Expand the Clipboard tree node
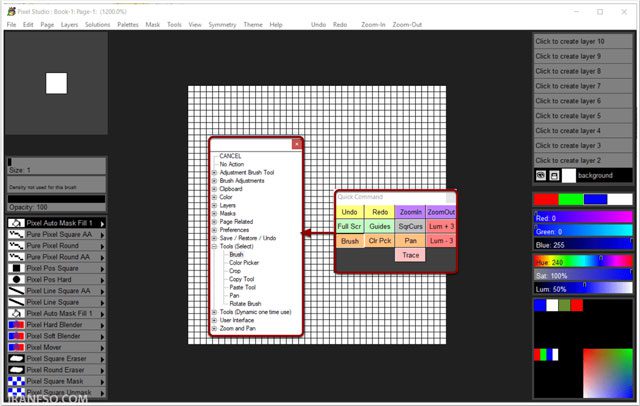Screen dimensions: 640x406 (x=214, y=189)
